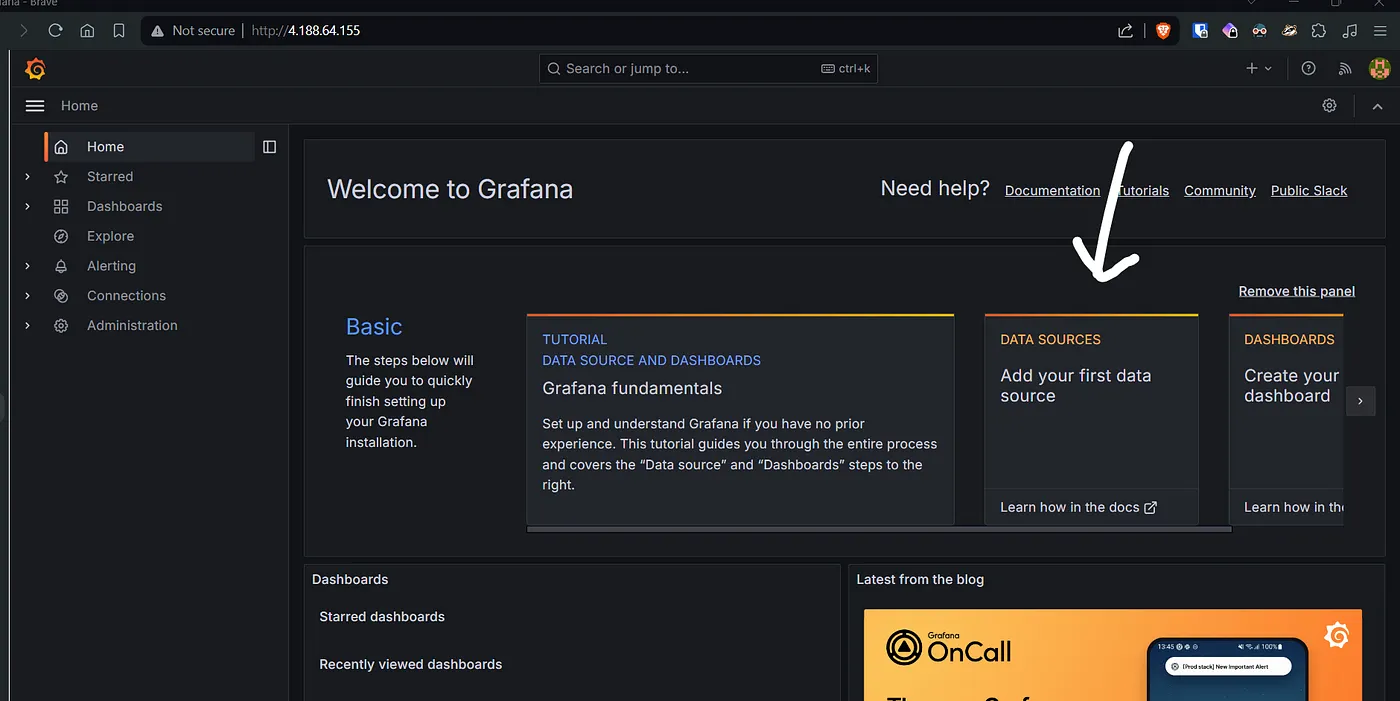The width and height of the screenshot is (1400, 701).
Task: Open the news feed RSS icon
Action: 1344,68
